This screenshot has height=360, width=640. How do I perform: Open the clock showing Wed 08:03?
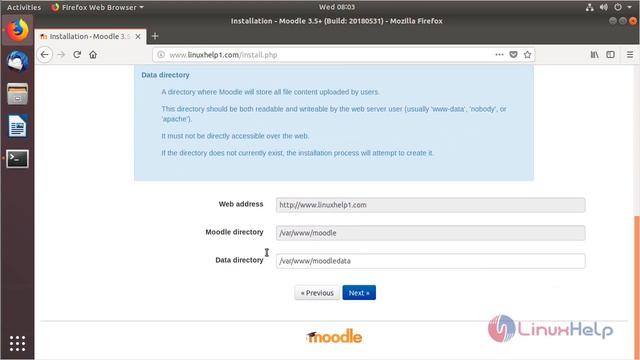coord(337,7)
